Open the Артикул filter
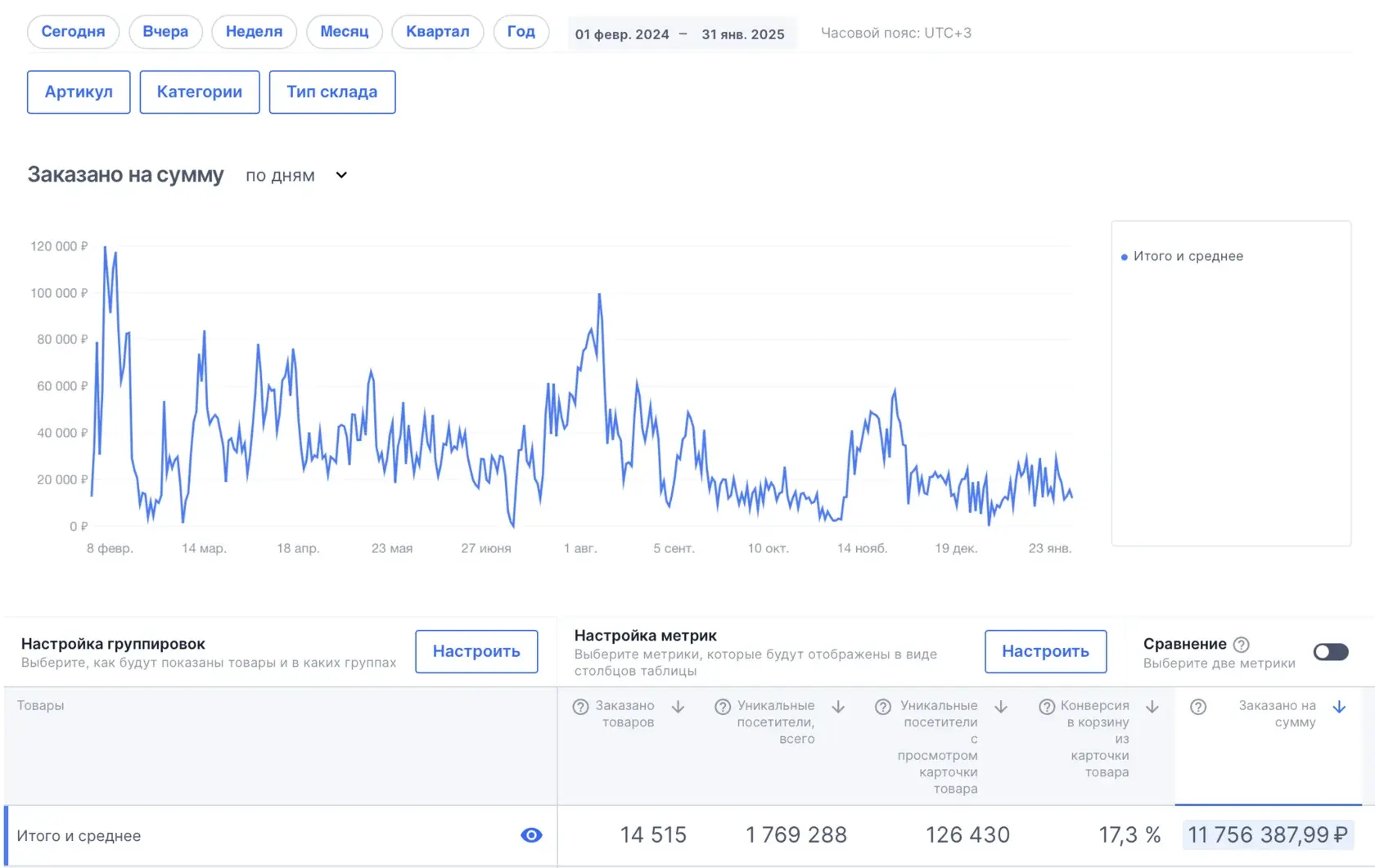The width and height of the screenshot is (1375, 868). (79, 92)
